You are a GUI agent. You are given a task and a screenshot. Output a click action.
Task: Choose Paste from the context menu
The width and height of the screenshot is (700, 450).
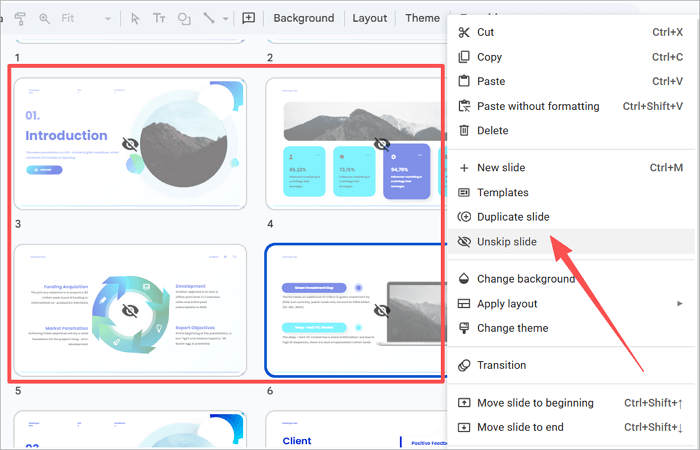point(571,81)
